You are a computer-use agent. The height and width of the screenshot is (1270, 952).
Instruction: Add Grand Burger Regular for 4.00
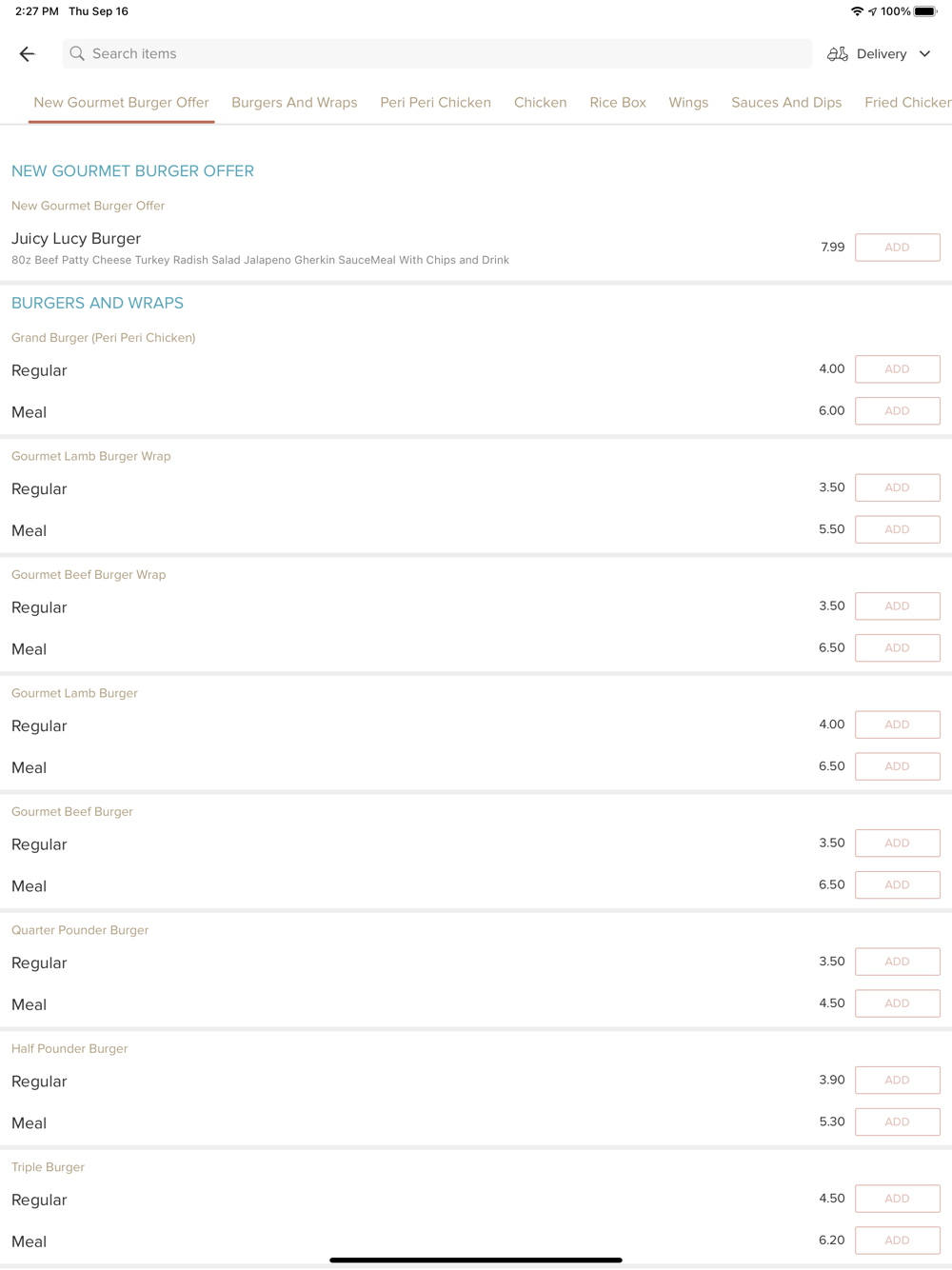(898, 369)
